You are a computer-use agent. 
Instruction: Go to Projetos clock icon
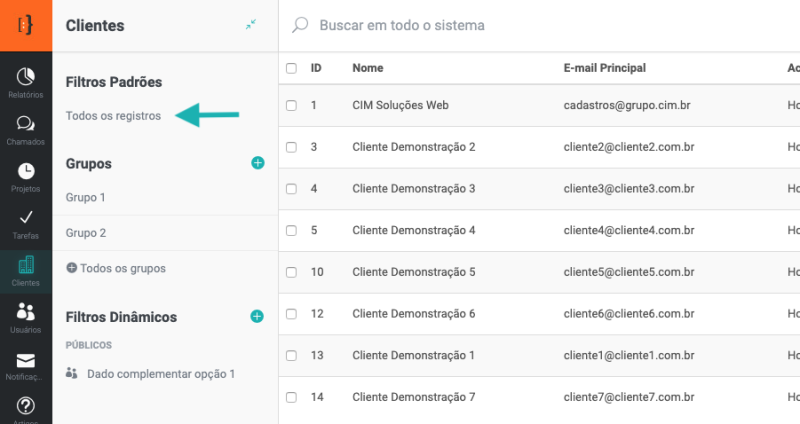26,174
